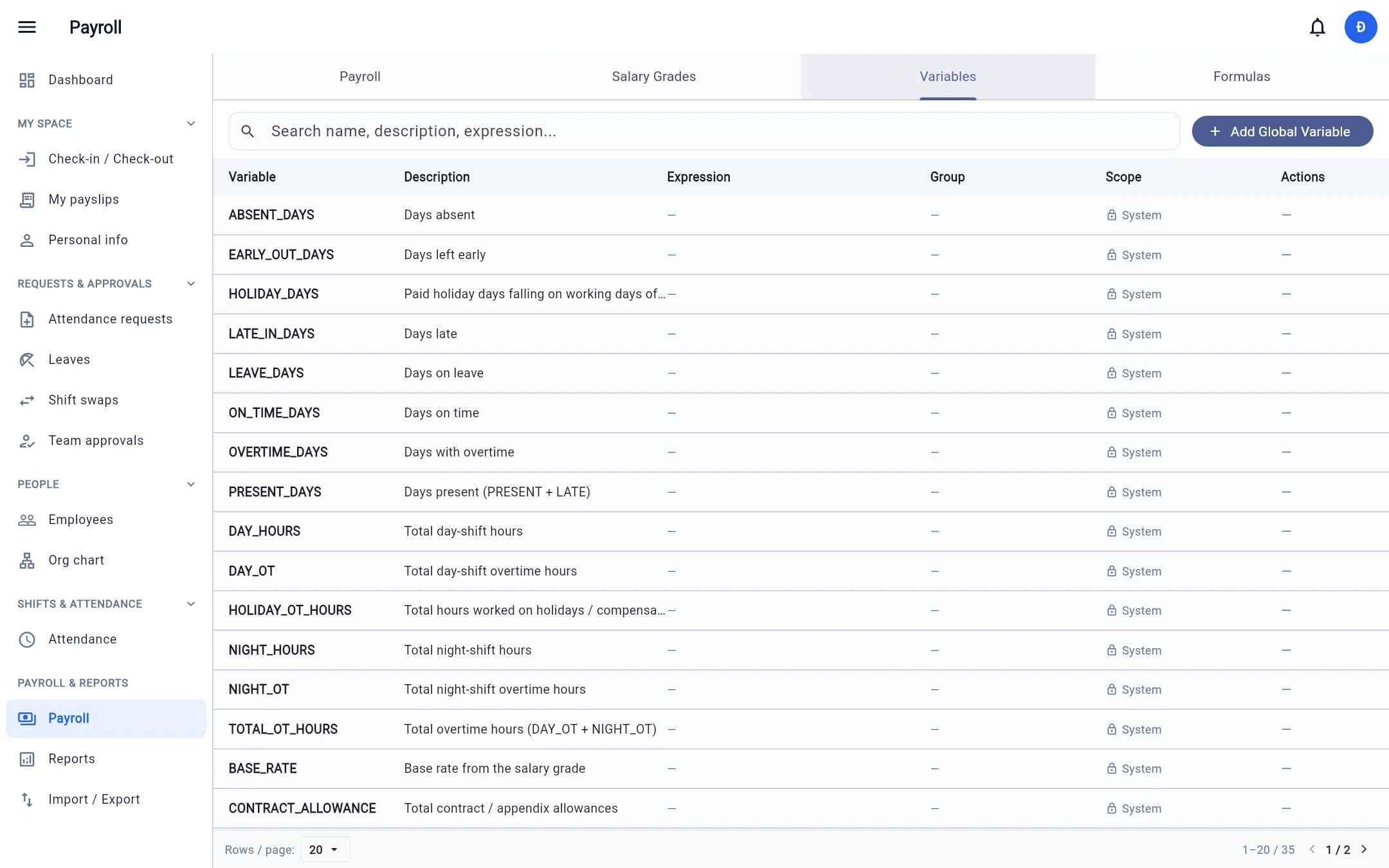This screenshot has width=1389, height=868.
Task: Click the notifications bell icon
Action: [x=1317, y=27]
